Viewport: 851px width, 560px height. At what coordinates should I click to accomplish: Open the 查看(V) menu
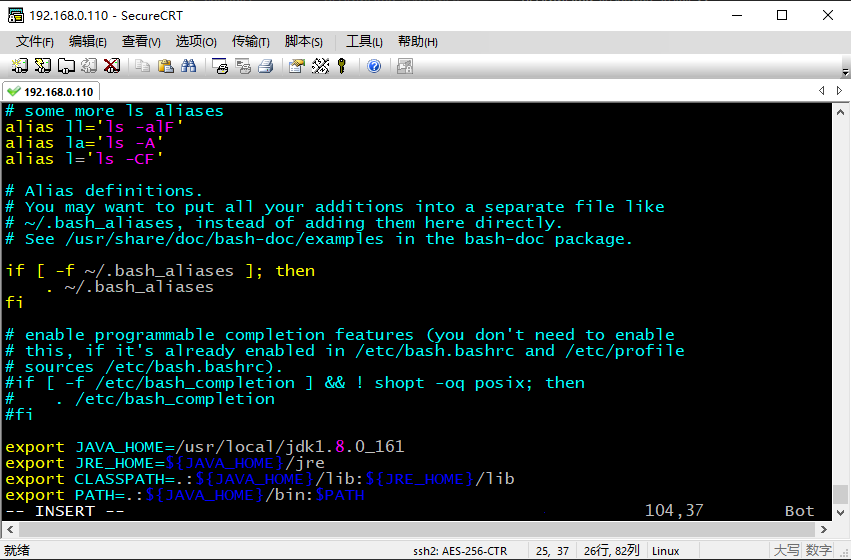coord(141,41)
